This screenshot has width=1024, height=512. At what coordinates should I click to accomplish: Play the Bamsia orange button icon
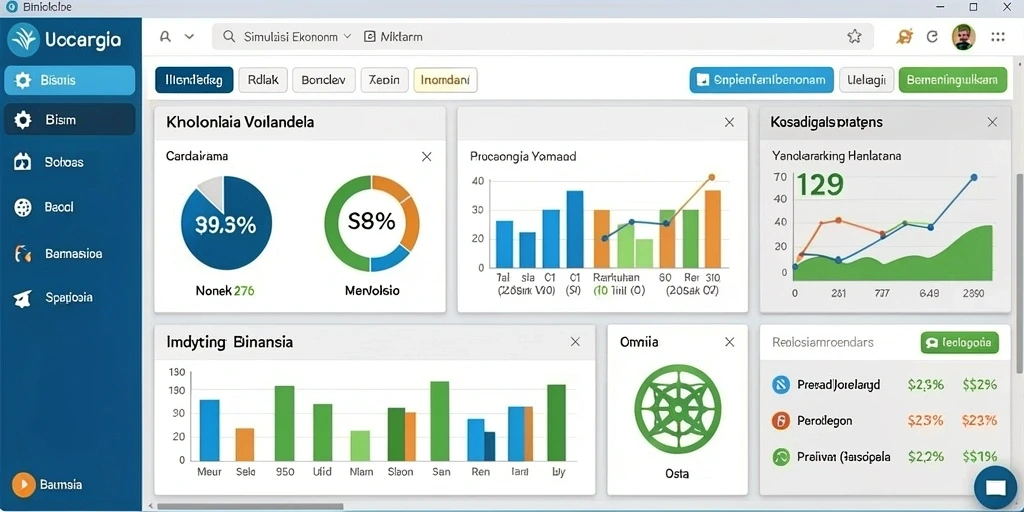pyautogui.click(x=23, y=485)
